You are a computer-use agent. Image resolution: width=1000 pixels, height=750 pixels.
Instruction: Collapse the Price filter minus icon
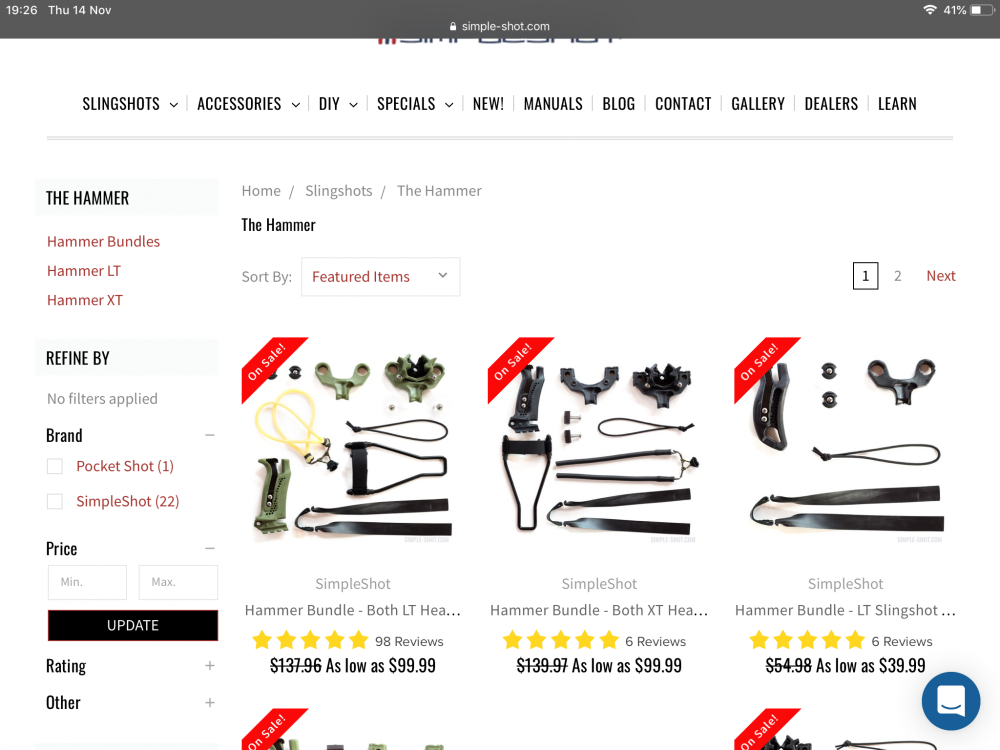tap(210, 548)
